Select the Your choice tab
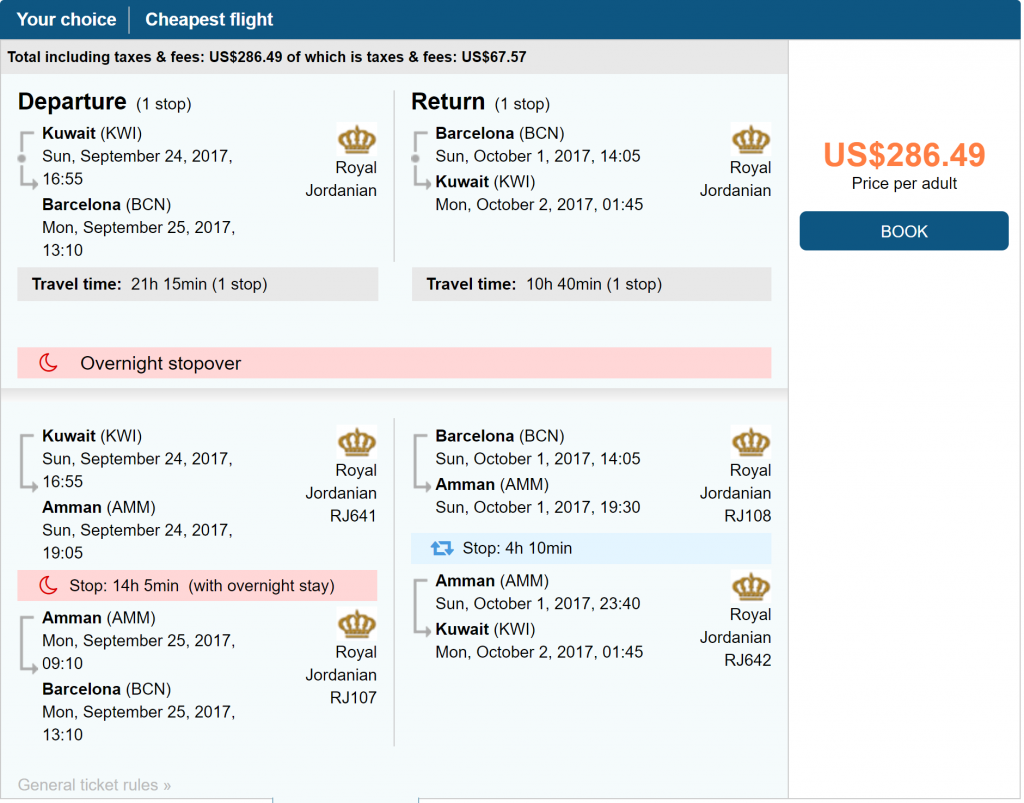The width and height of the screenshot is (1024, 803). tap(66, 20)
